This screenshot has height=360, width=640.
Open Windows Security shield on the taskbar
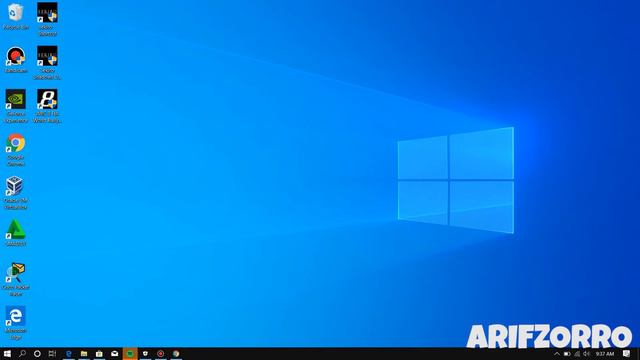coord(145,353)
